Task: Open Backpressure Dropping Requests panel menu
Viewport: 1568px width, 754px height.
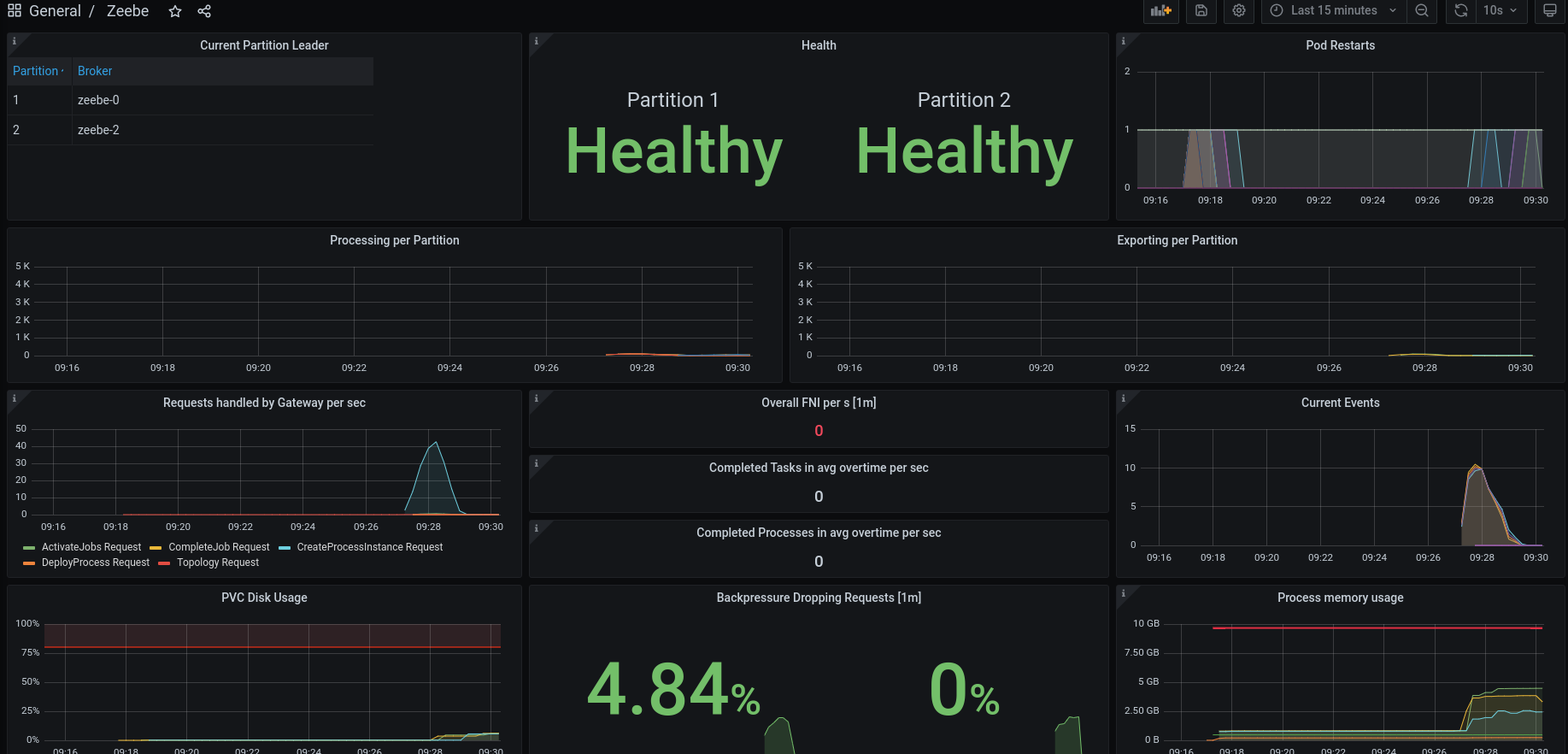Action: pyautogui.click(x=819, y=598)
